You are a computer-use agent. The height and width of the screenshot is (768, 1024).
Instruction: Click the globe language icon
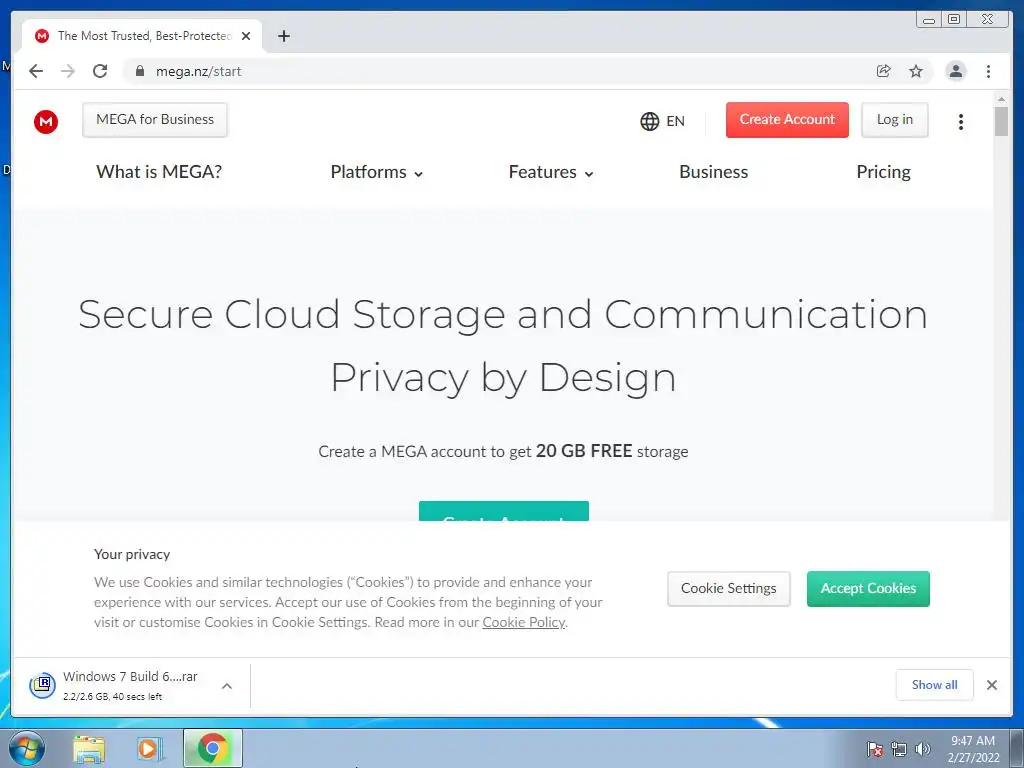pyautogui.click(x=649, y=121)
